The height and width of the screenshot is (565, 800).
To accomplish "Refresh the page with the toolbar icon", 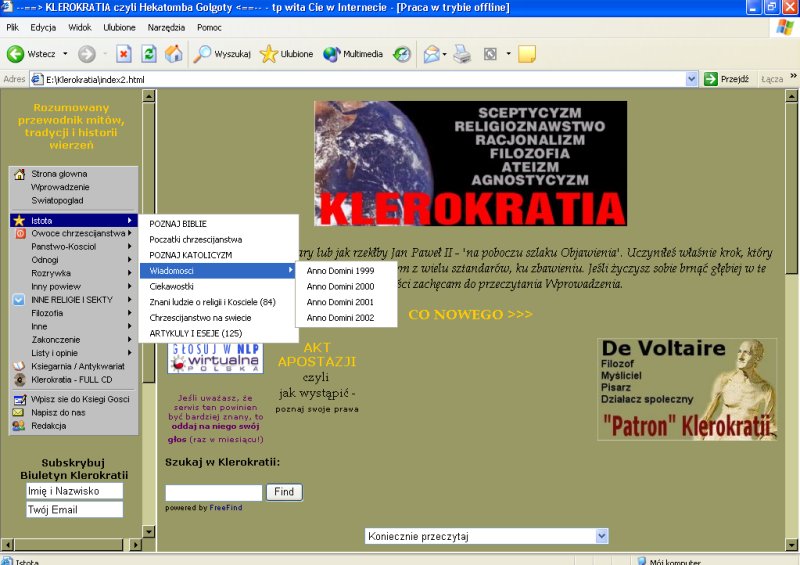I will (149, 54).
